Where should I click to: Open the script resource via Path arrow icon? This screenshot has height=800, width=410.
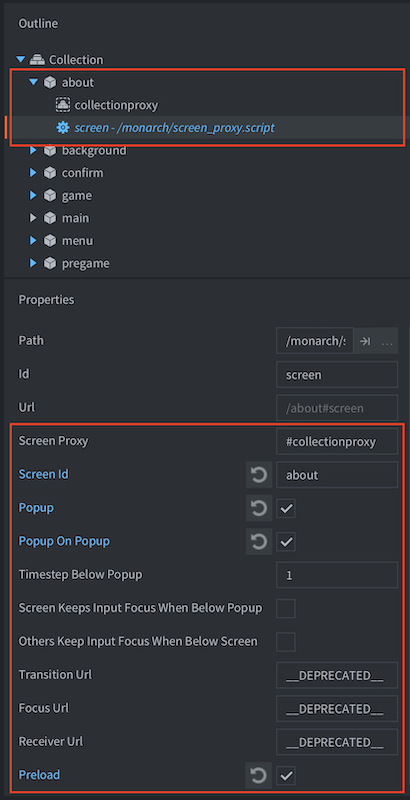pos(365,341)
